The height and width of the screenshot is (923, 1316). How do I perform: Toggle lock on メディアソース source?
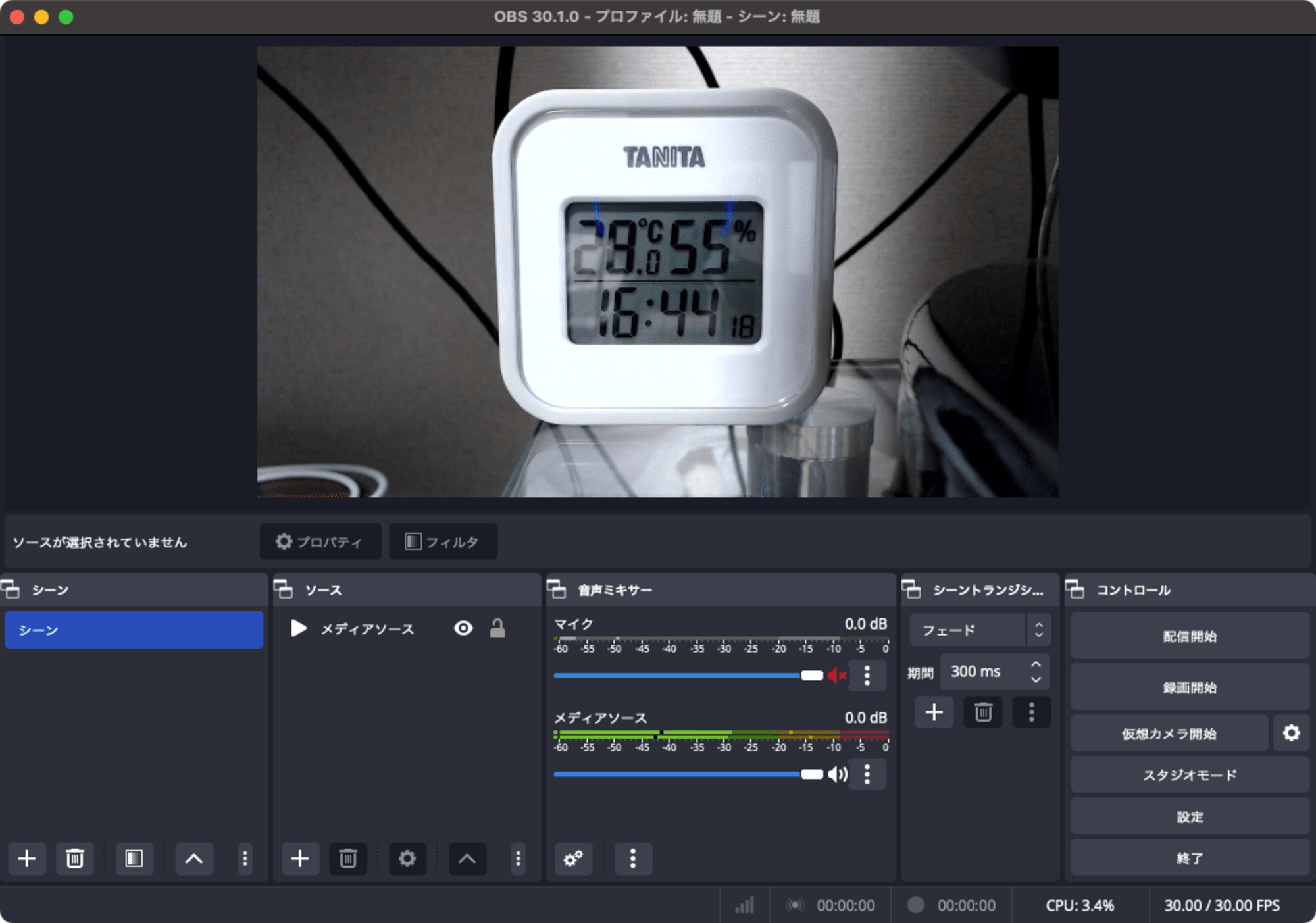click(x=497, y=628)
